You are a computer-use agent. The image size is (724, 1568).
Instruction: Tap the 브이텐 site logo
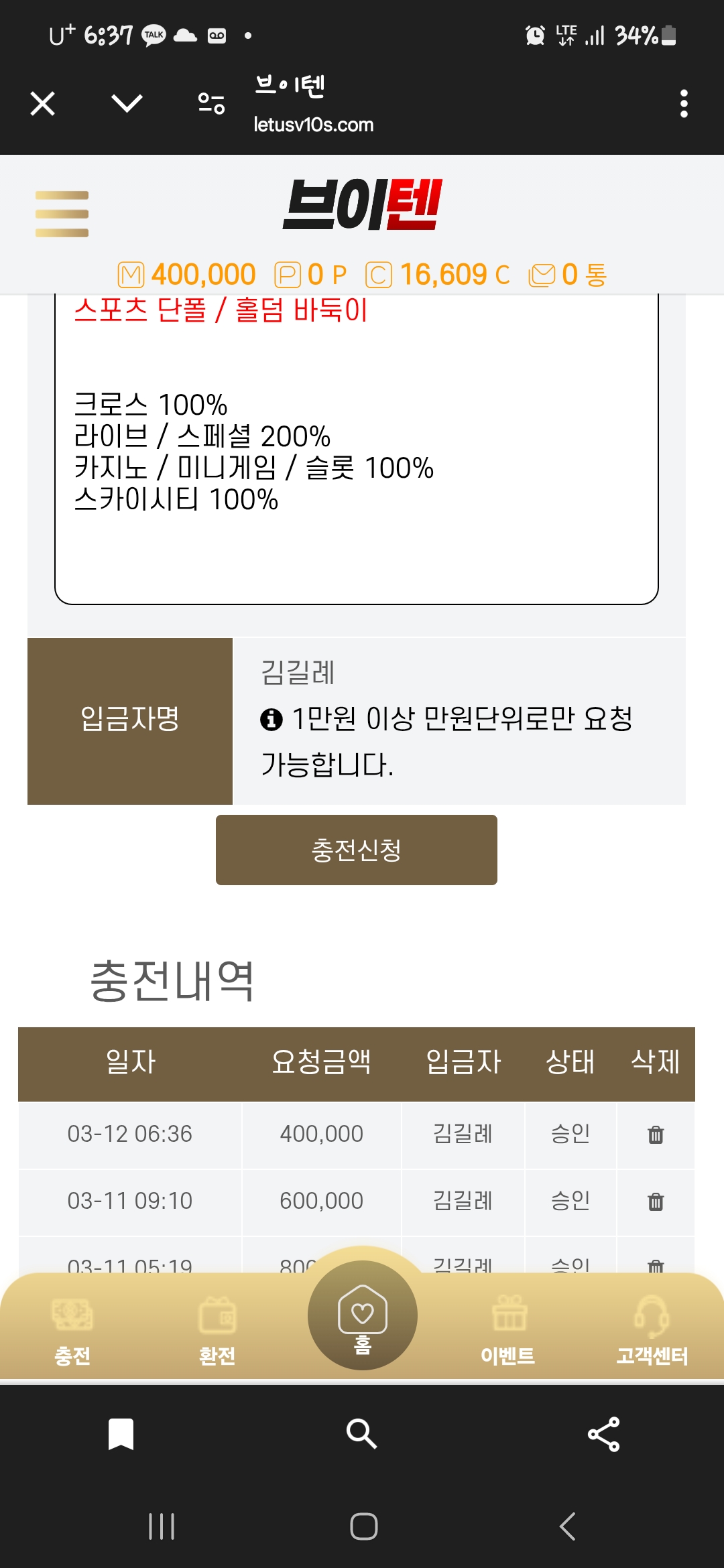tap(362, 204)
